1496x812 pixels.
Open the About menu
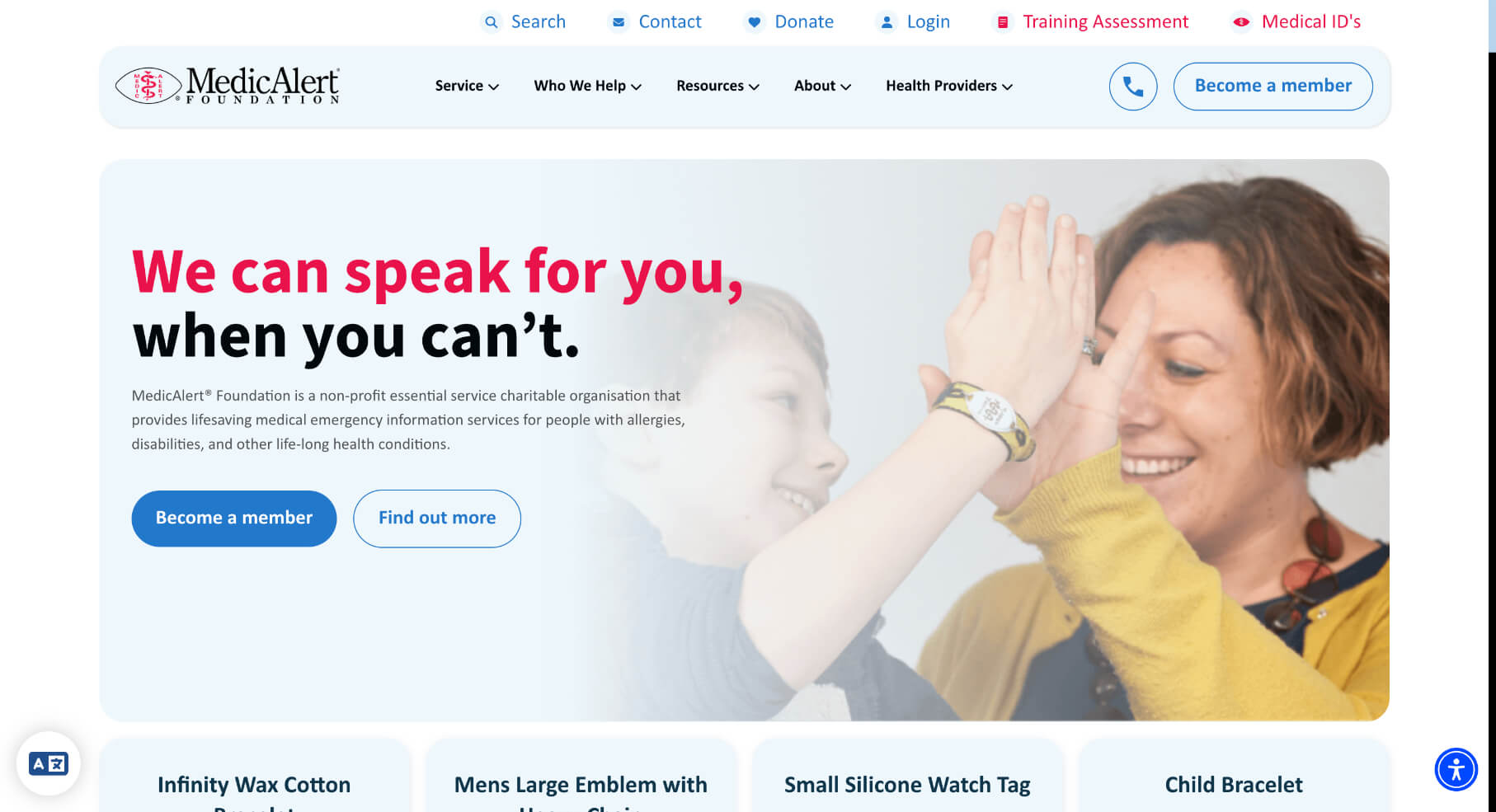[822, 86]
